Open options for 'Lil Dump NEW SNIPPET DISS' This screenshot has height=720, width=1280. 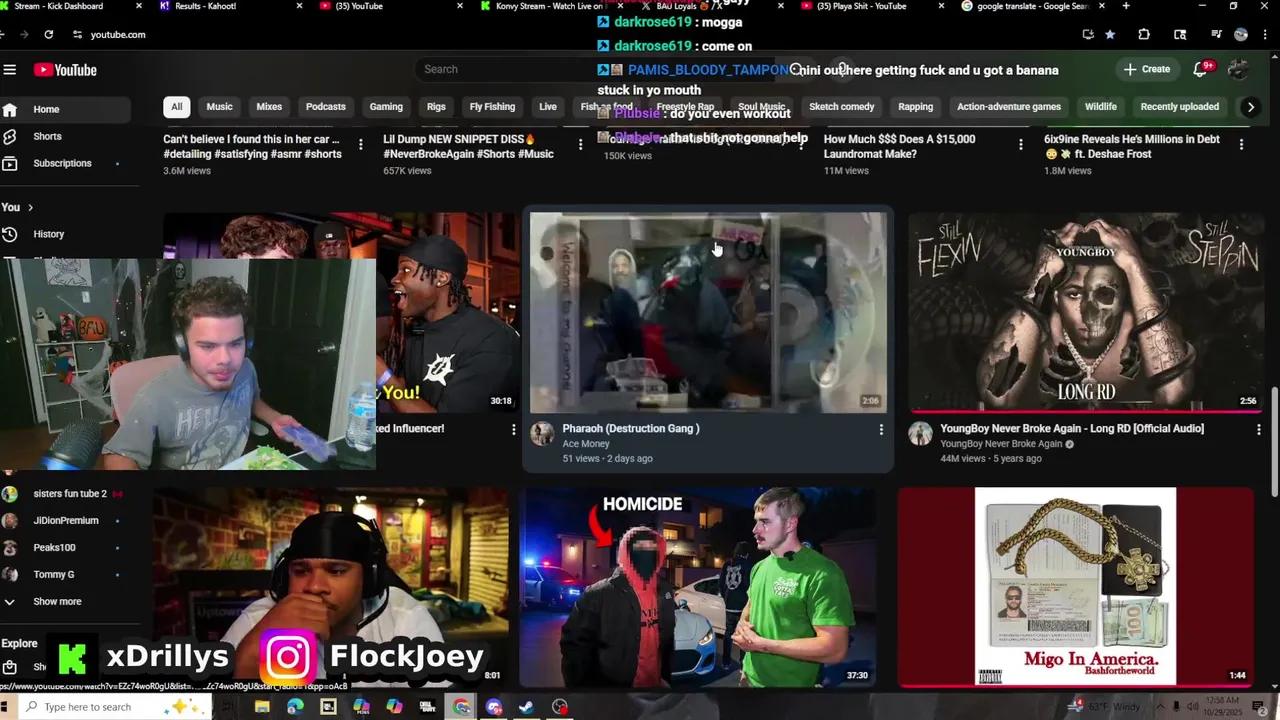(x=580, y=145)
